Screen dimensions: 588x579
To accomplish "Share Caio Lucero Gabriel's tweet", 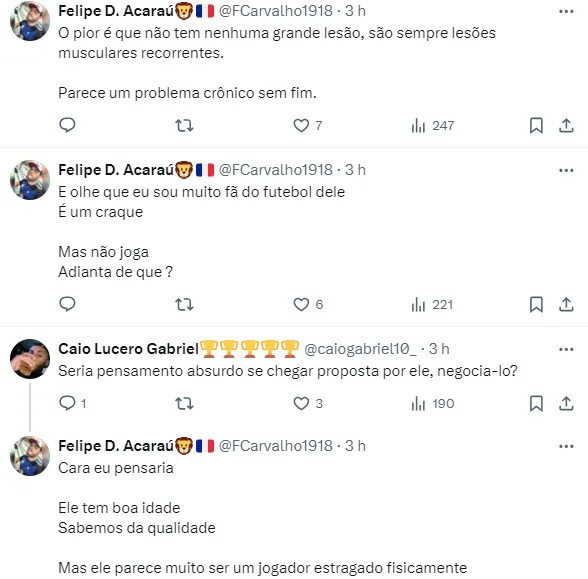I will (566, 404).
